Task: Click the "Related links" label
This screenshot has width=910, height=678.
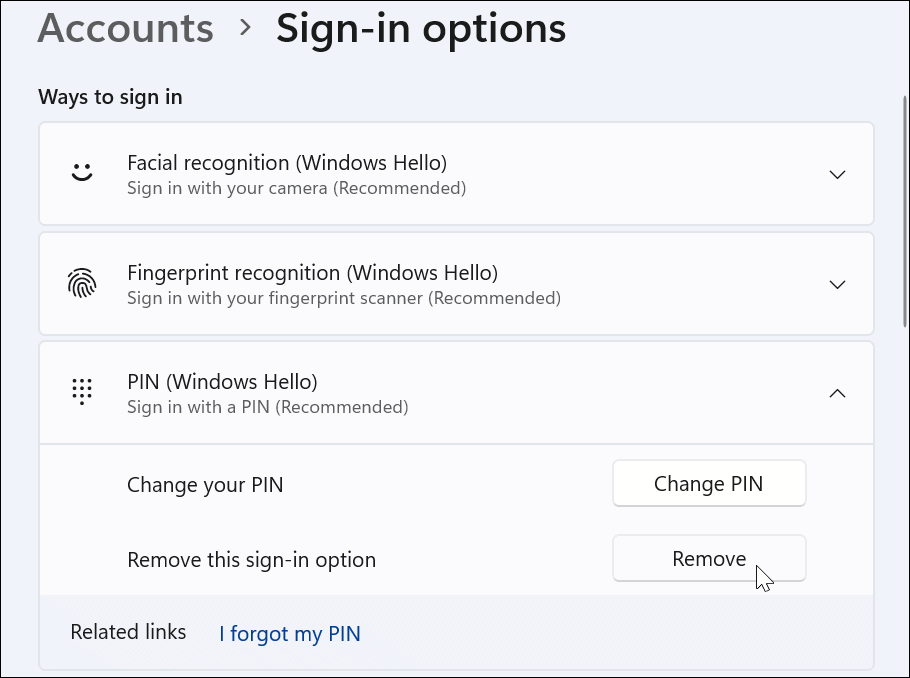Action: click(x=128, y=632)
